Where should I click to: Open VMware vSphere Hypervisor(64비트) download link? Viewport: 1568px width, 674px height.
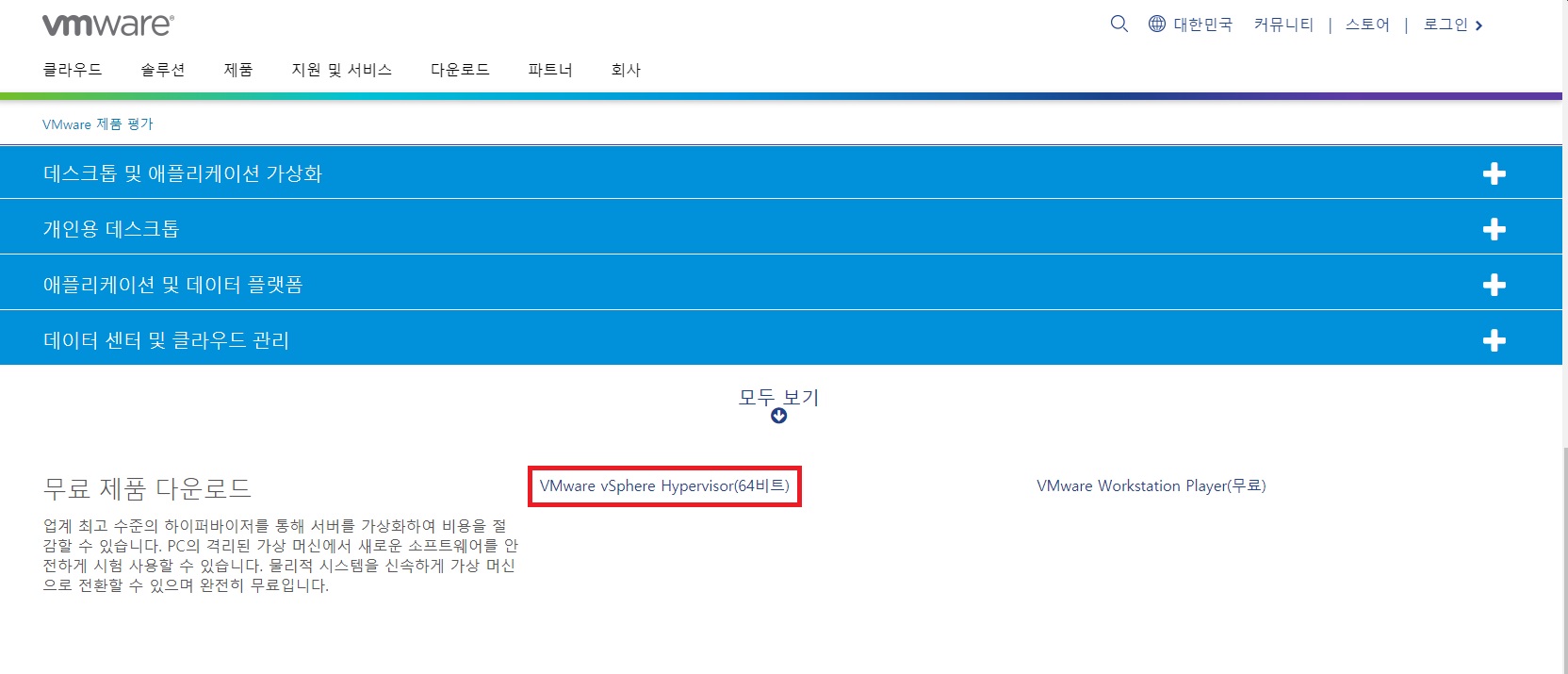[x=664, y=486]
